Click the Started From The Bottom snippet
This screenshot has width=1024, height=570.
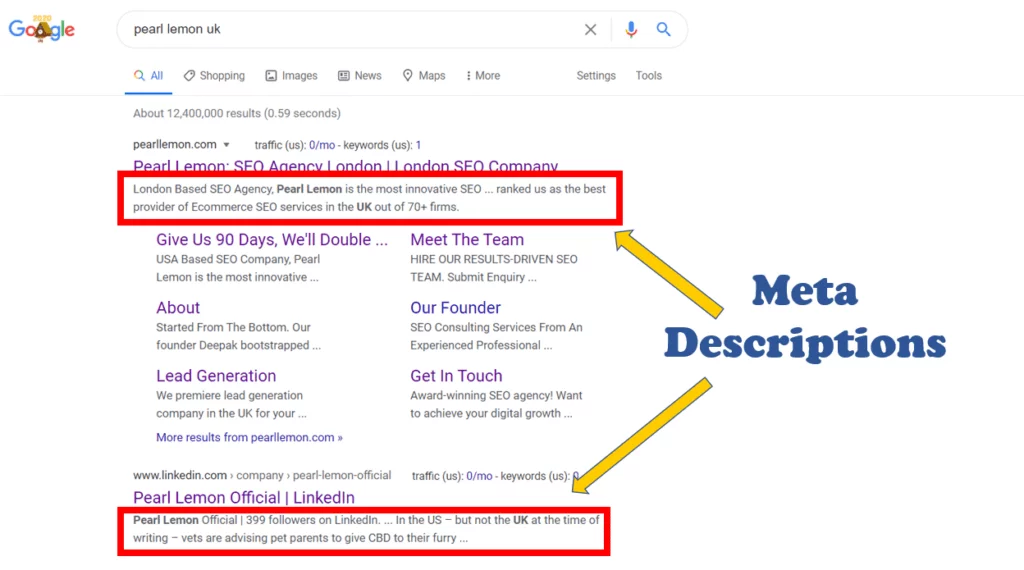tap(238, 336)
